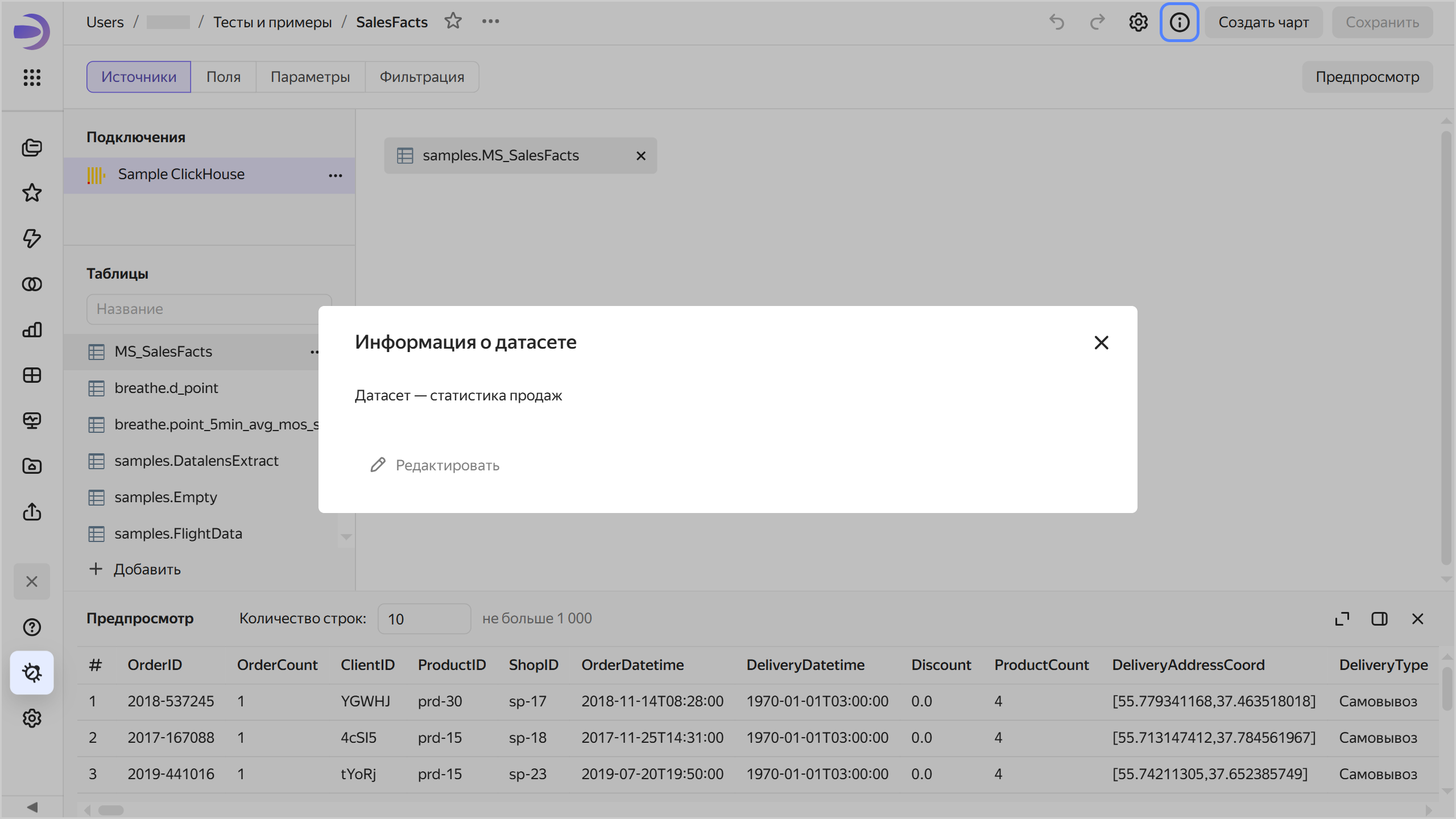Open breadcrumb more options ellipsis
This screenshot has height=819, width=1456.
coord(490,21)
